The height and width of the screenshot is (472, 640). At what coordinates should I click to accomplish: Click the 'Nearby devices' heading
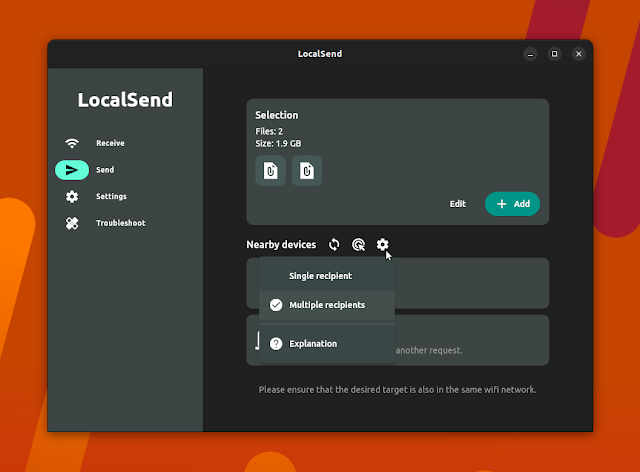pos(281,245)
